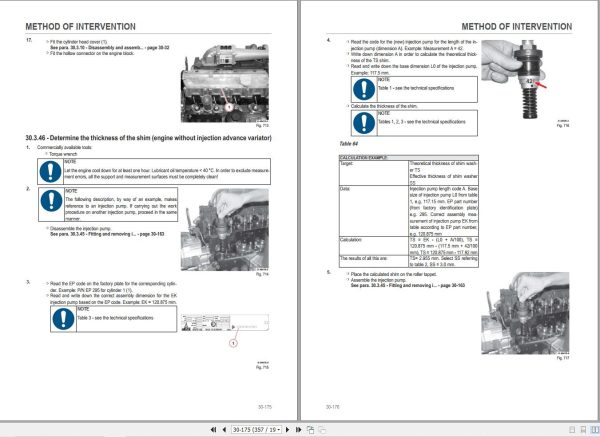Image resolution: width=600 pixels, height=437 pixels.
Task: Open the page 30-163 reference on left page
Action: point(107,234)
